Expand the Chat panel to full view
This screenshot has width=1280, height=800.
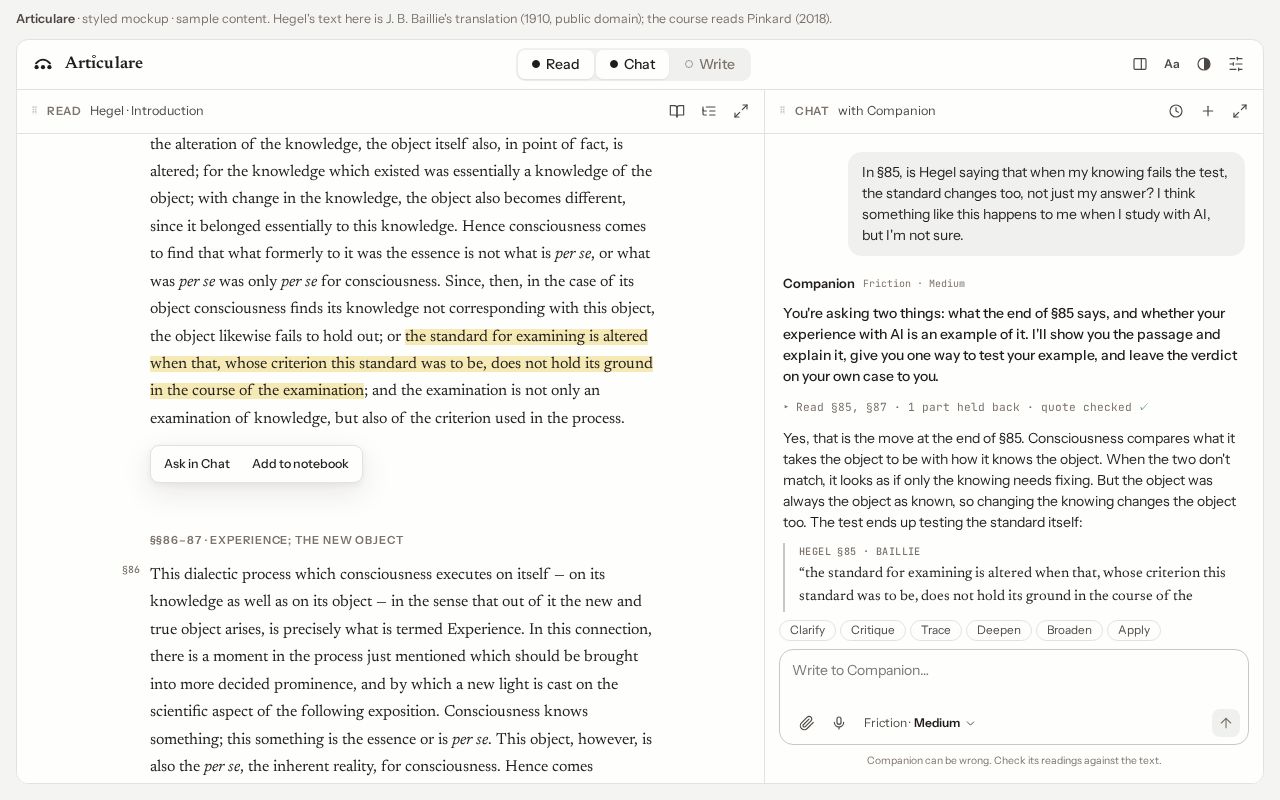(1240, 111)
